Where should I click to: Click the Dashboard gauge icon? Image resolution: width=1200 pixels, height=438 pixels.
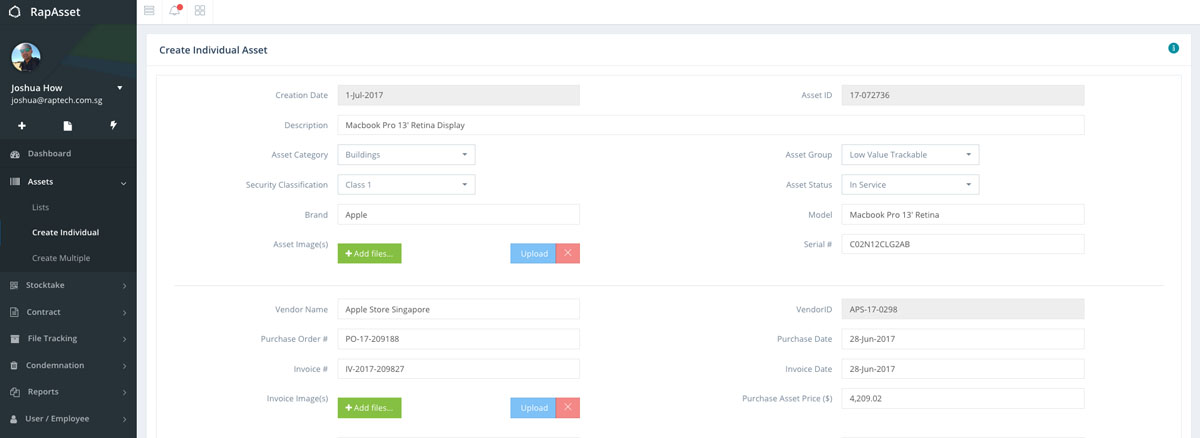tap(15, 154)
